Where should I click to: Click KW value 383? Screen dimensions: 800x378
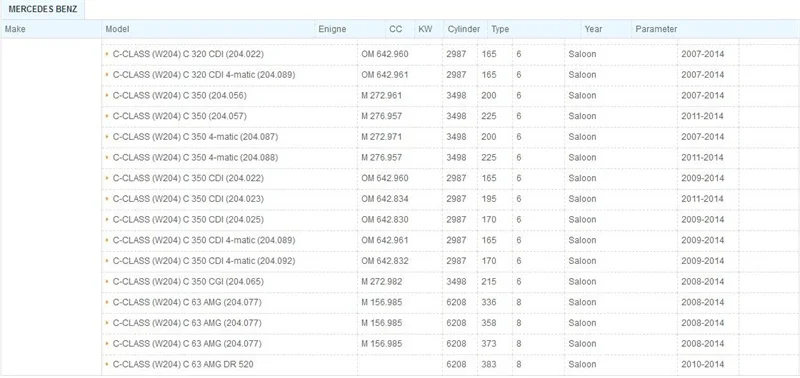pos(489,364)
